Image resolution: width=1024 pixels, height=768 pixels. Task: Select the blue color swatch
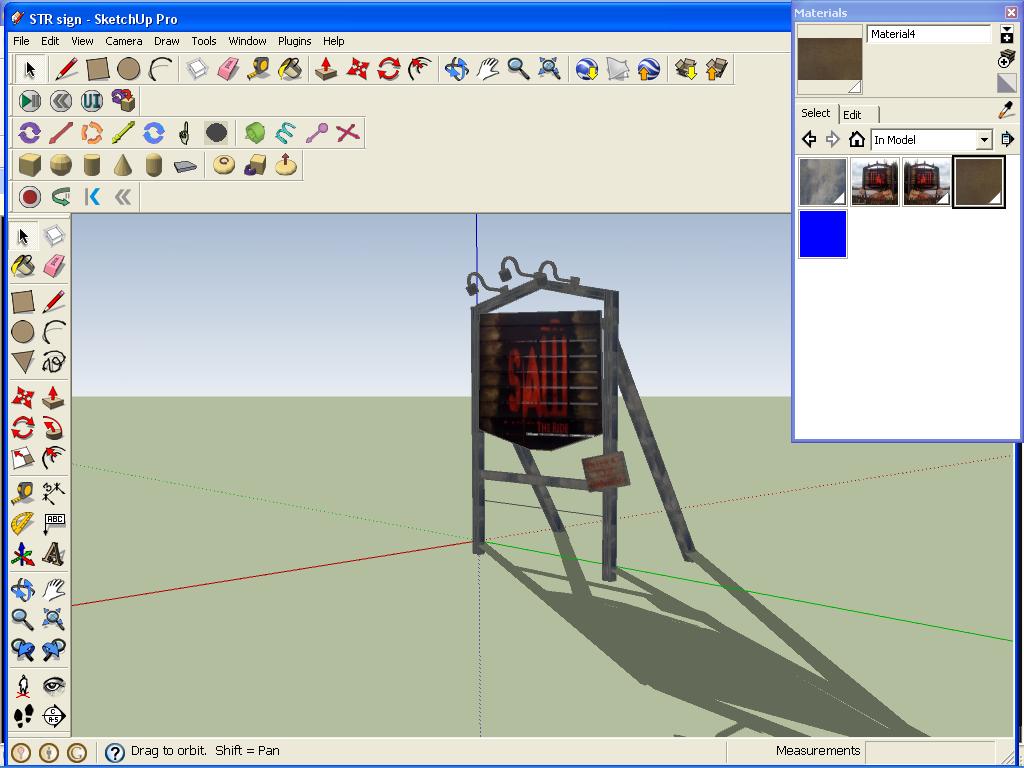click(x=823, y=234)
